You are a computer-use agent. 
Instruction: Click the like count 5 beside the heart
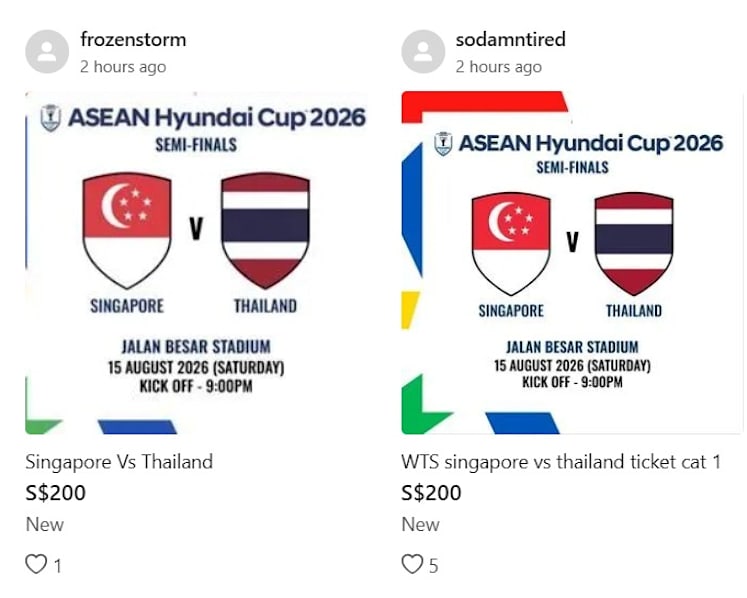(433, 566)
